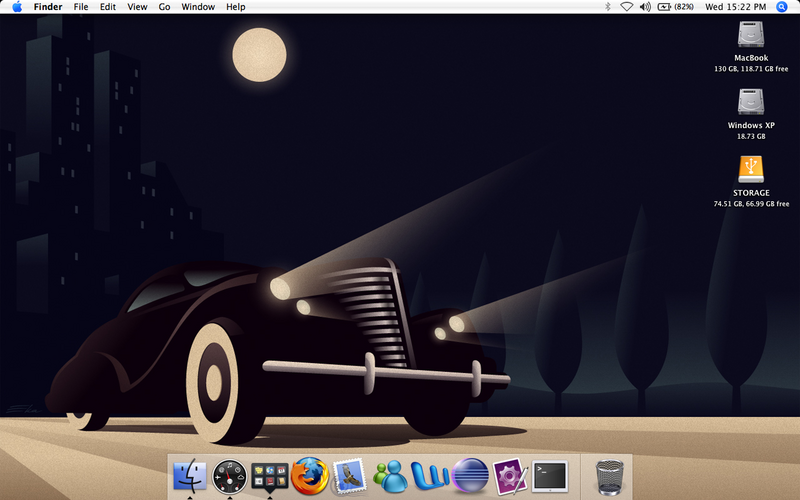Select the STORAGE external drive icon
Image resolution: width=800 pixels, height=500 pixels.
[751, 169]
